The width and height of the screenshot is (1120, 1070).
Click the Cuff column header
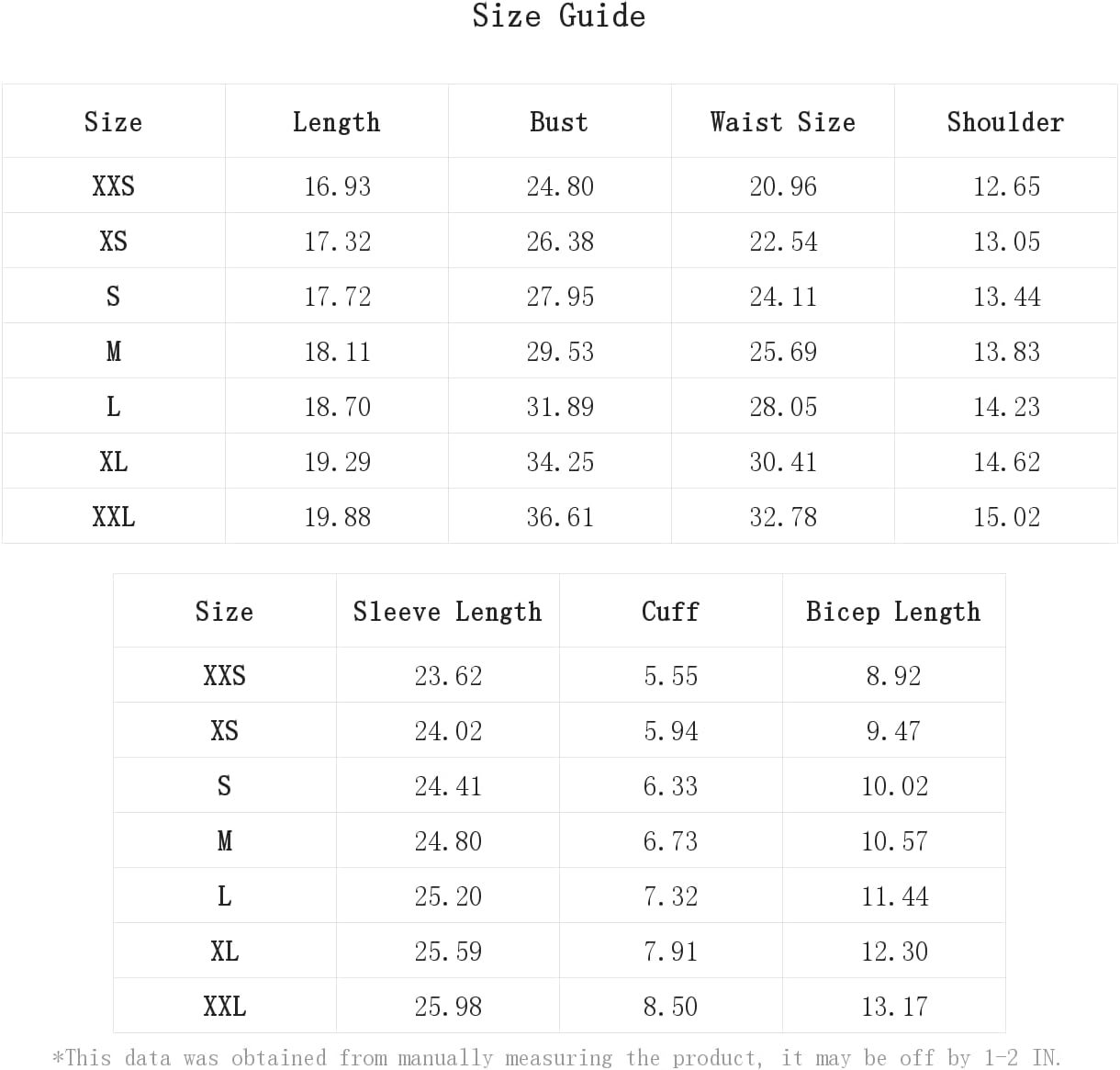click(670, 612)
